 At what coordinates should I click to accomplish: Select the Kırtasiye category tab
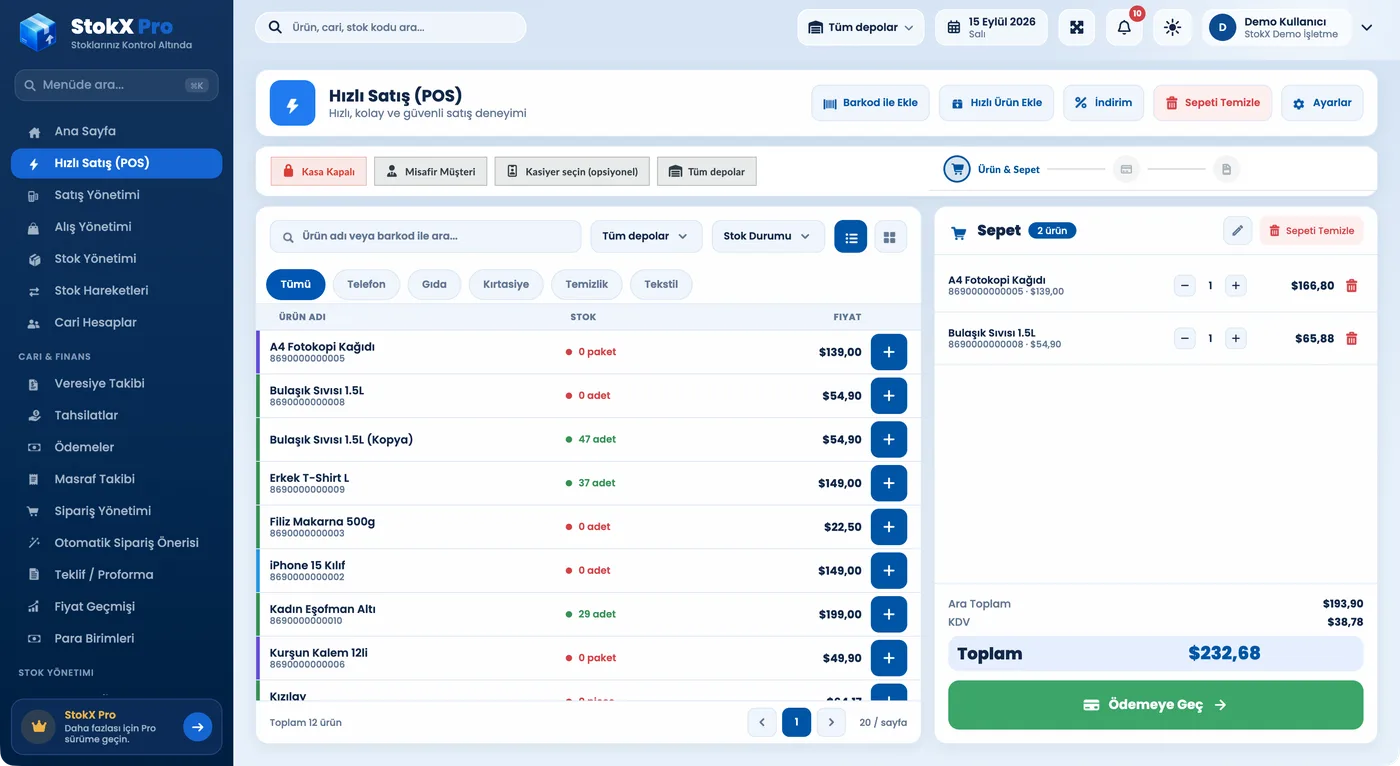pyautogui.click(x=506, y=284)
